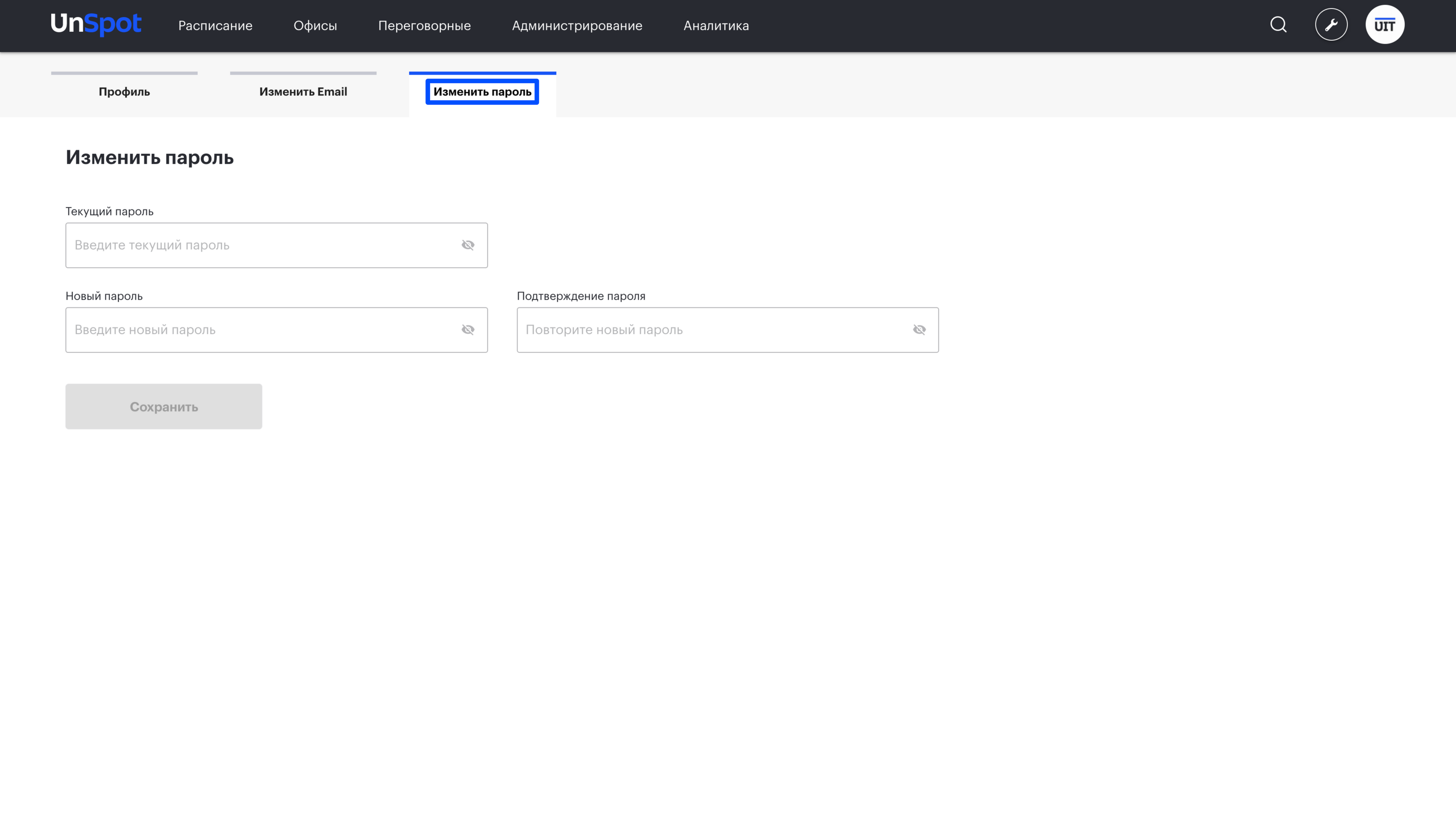The width and height of the screenshot is (1456, 817).
Task: Click the Новый пароль label
Action: (x=104, y=296)
